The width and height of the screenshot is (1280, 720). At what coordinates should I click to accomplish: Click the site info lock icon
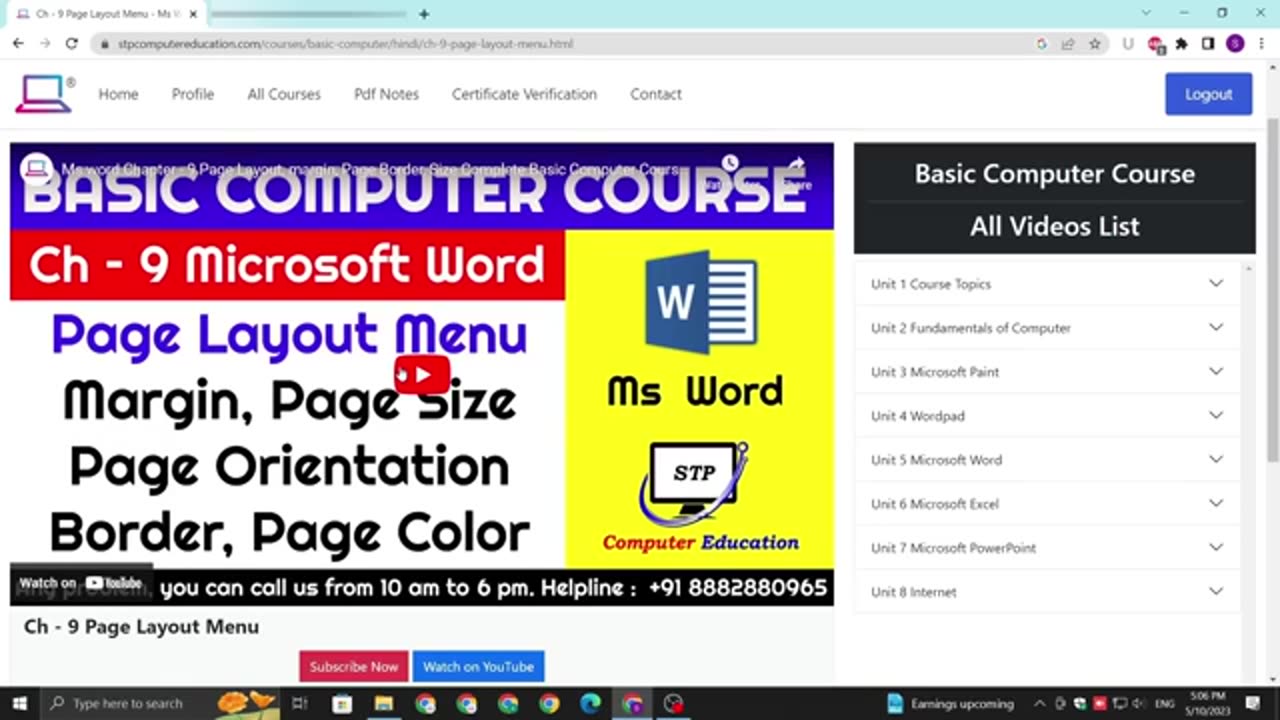point(103,44)
